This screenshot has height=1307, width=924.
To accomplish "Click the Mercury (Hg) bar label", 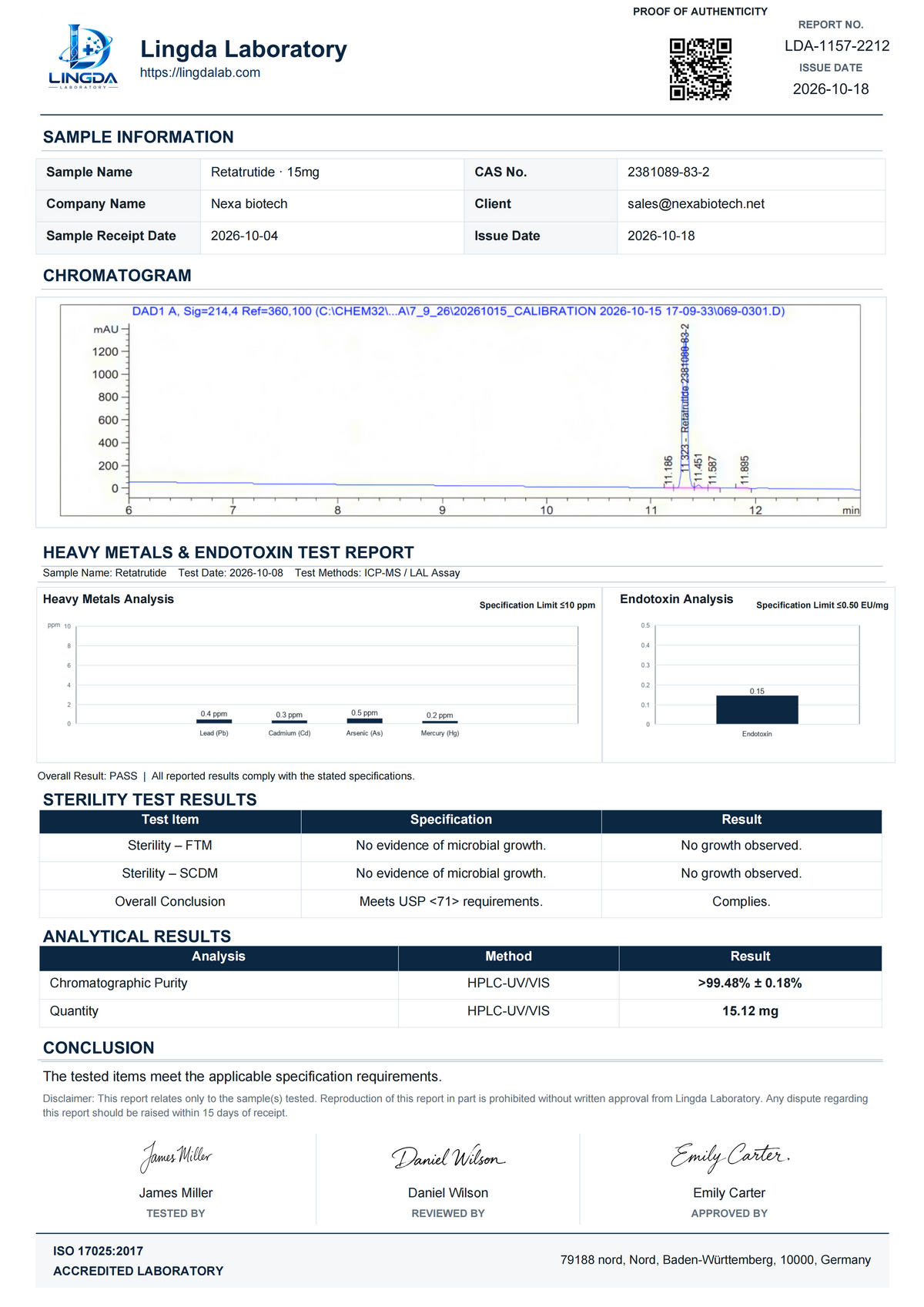I will (x=440, y=733).
